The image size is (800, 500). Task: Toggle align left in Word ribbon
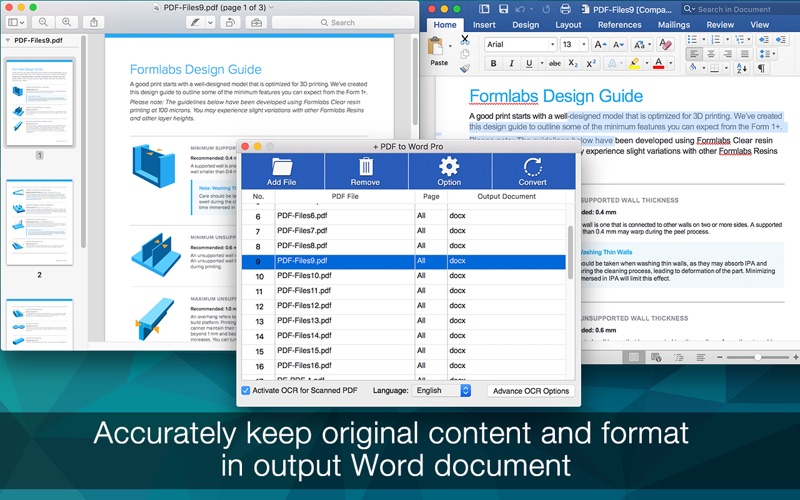click(x=693, y=54)
